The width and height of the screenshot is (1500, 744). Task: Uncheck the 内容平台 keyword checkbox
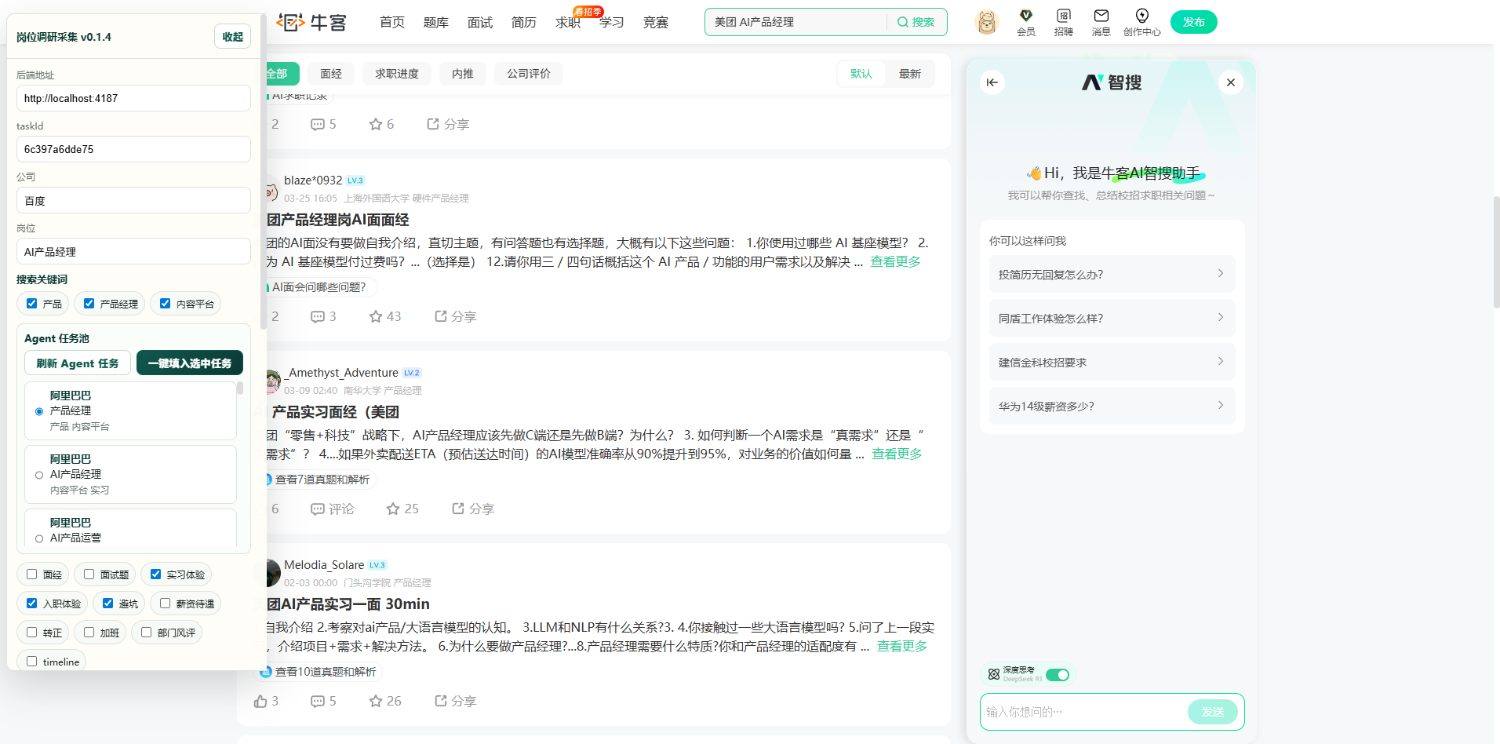click(166, 303)
